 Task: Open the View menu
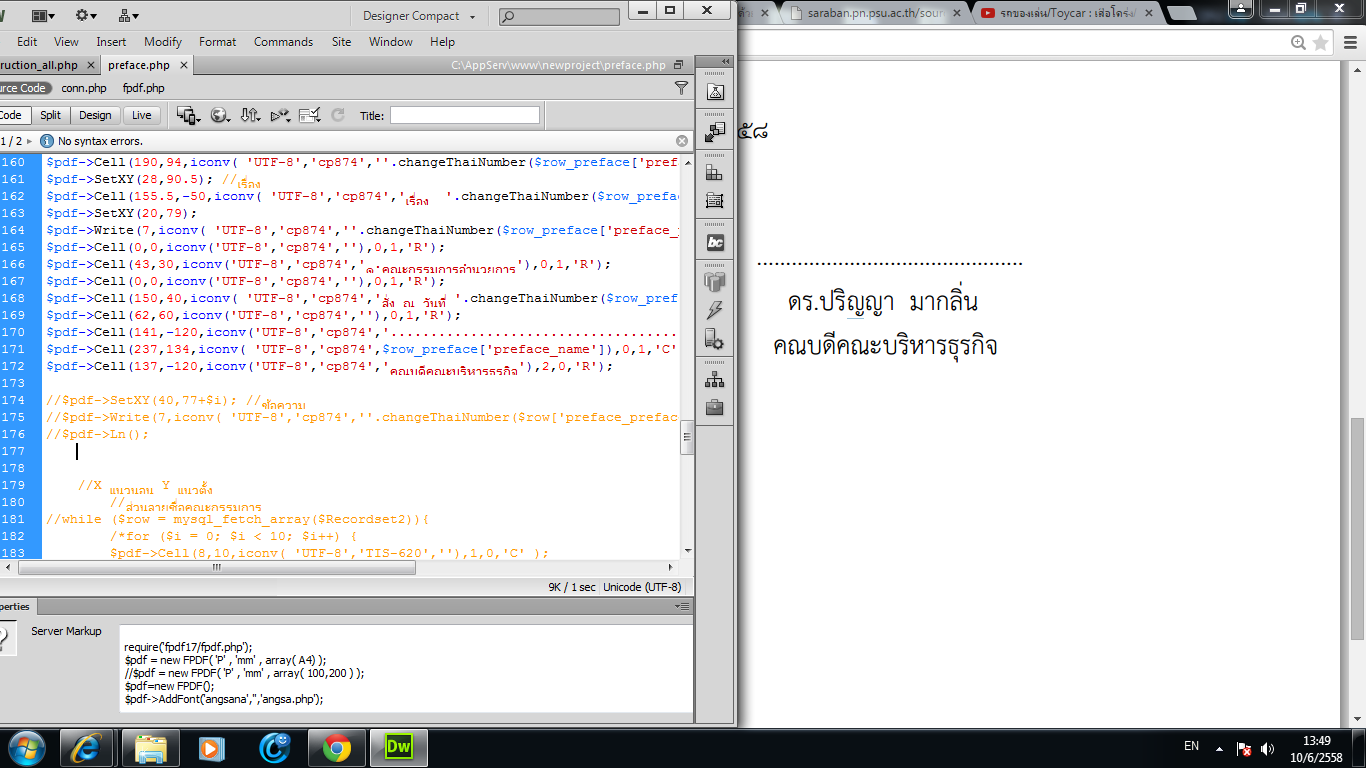point(66,42)
